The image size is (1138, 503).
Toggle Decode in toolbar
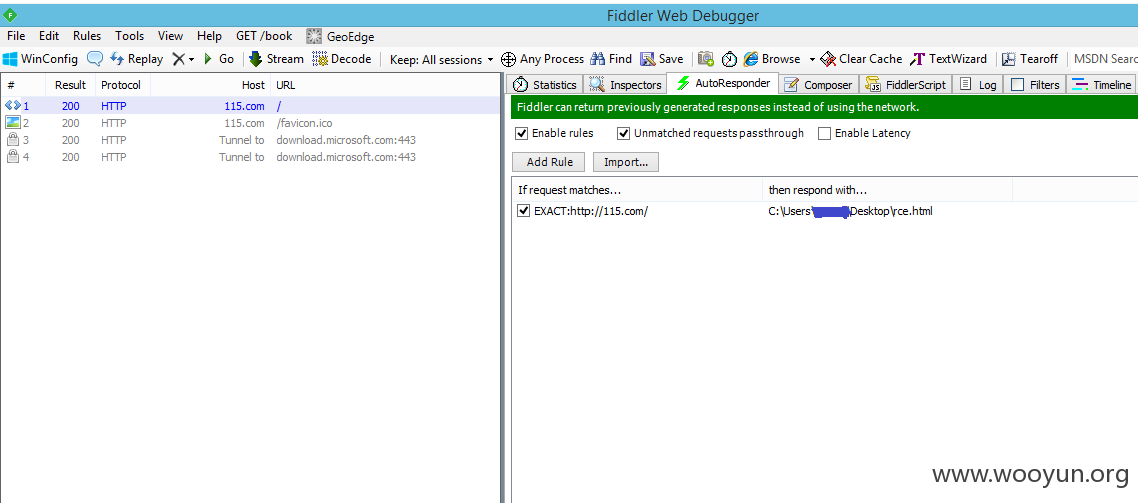click(x=342, y=60)
